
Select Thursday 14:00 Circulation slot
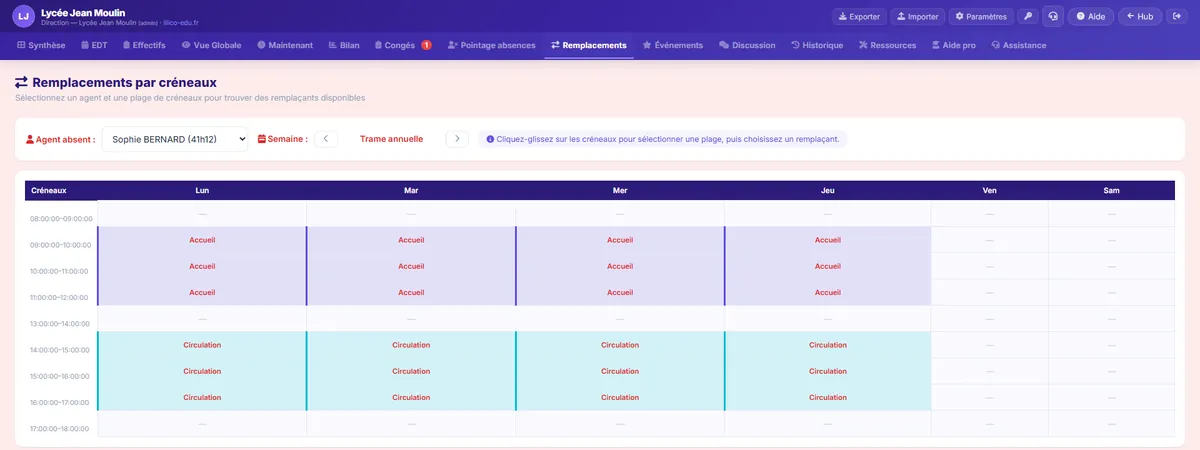tap(828, 345)
